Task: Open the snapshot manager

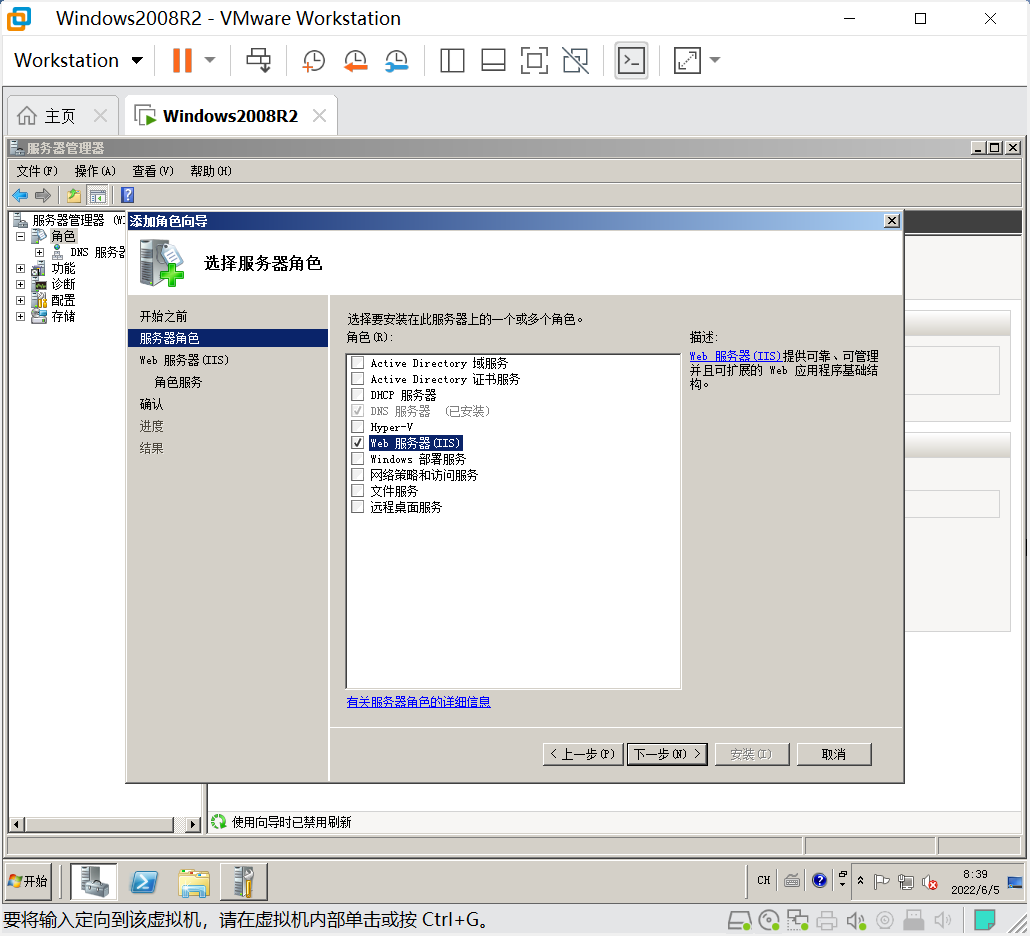Action: point(397,60)
